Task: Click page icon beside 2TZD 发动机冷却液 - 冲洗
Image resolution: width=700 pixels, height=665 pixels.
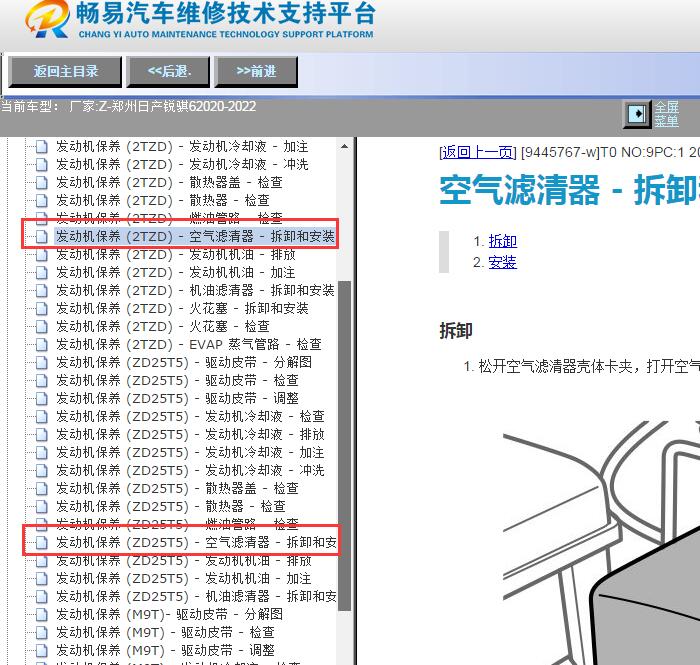Action: [42, 164]
